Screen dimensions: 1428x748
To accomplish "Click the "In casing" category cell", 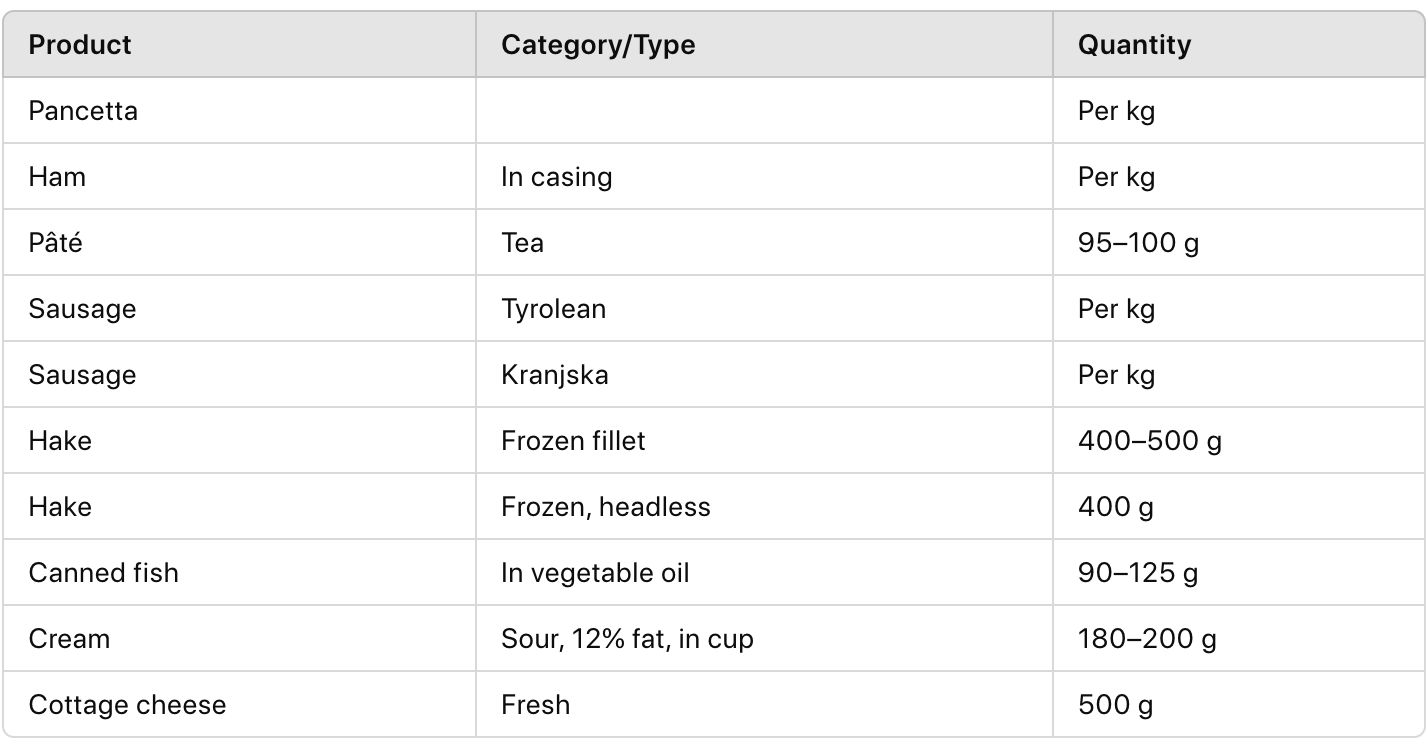I will [x=556, y=177].
